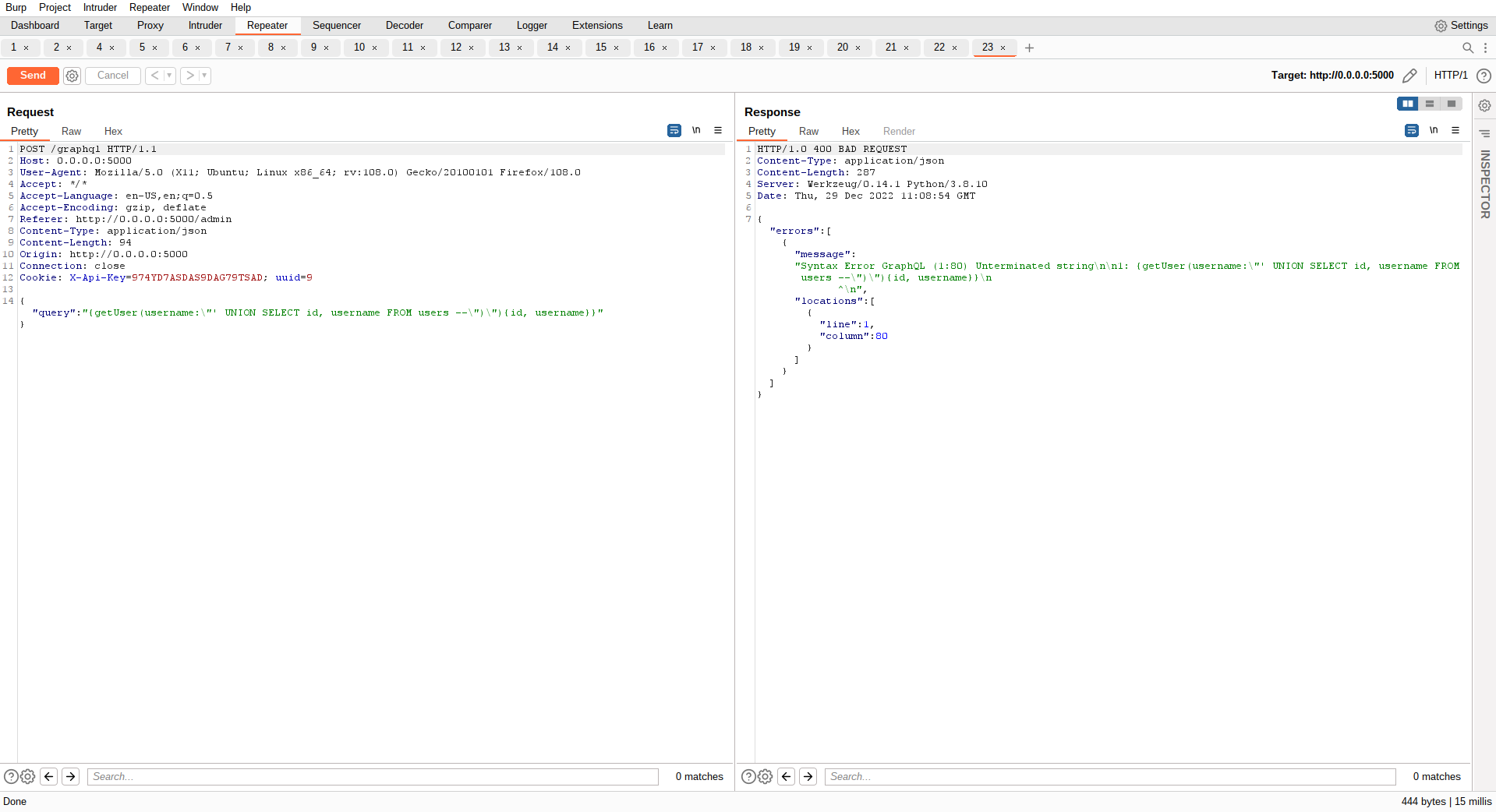
Task: Click the Cookie header line
Action: 166,278
